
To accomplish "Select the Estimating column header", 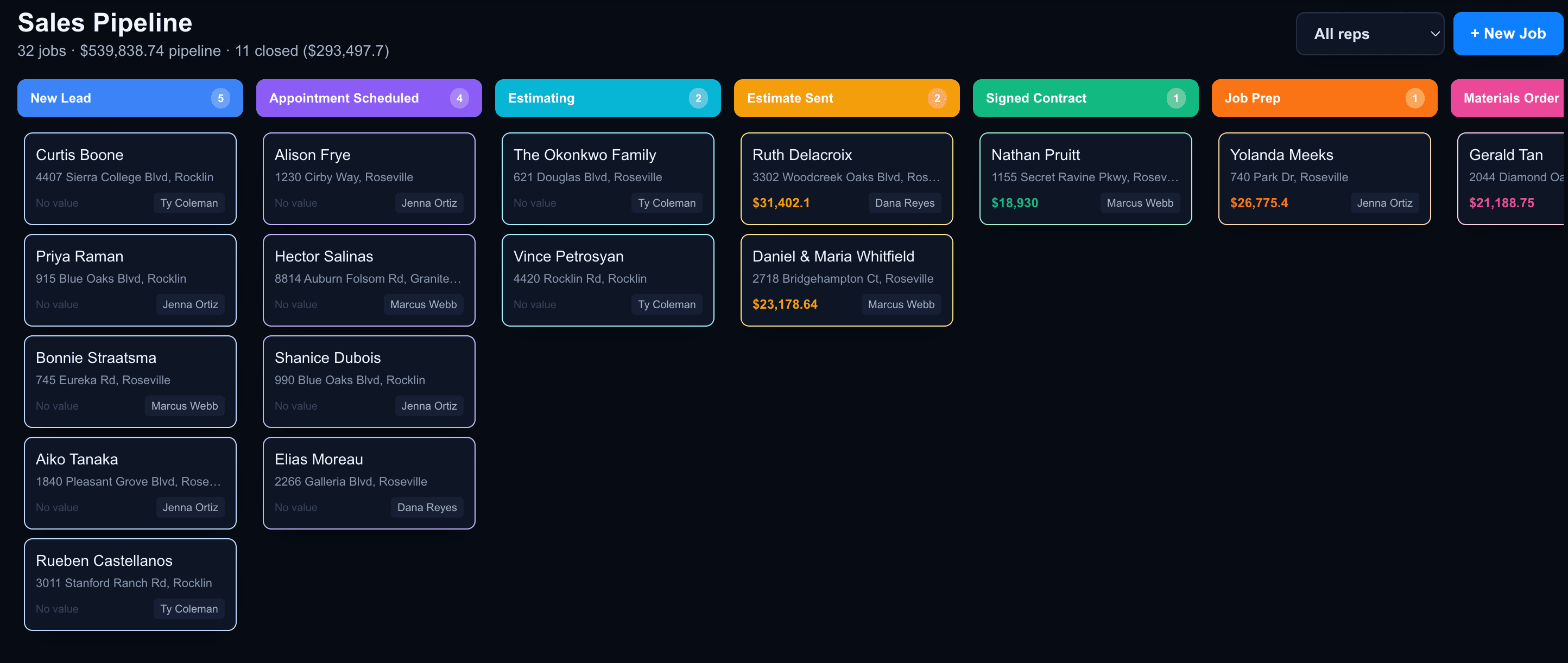I will click(x=608, y=98).
